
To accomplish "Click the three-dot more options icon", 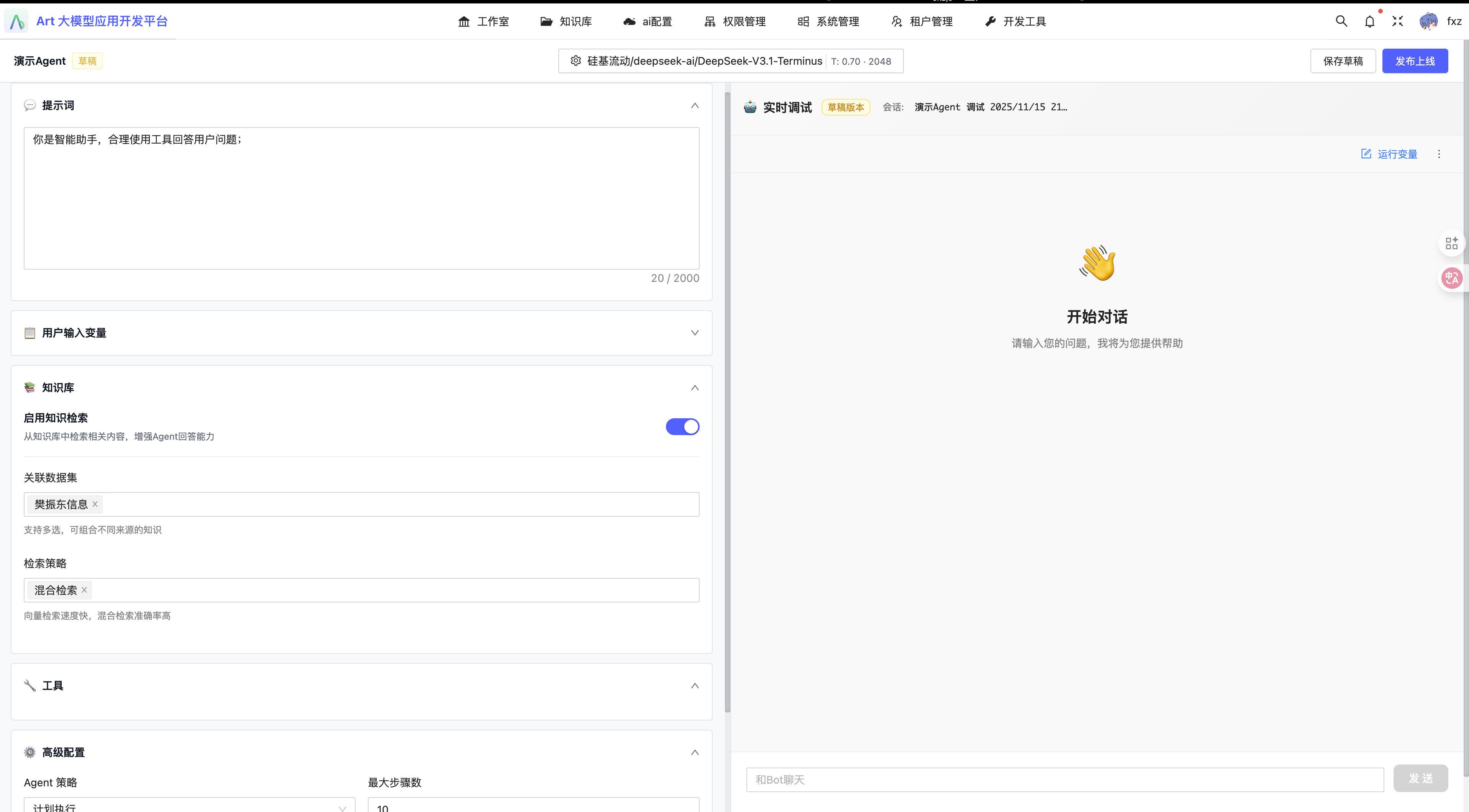I will pyautogui.click(x=1439, y=154).
